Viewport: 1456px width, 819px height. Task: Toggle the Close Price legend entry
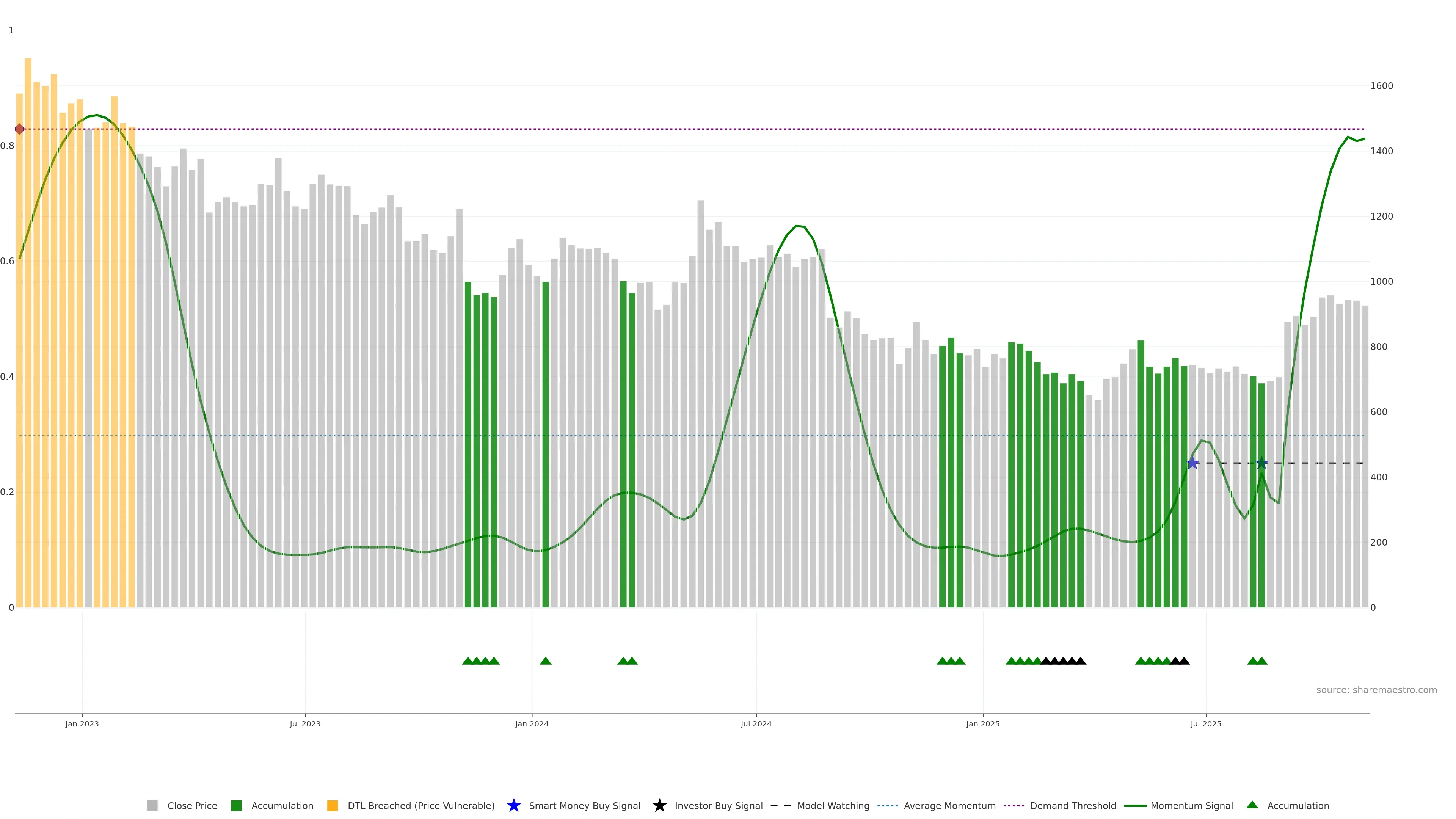click(x=191, y=805)
